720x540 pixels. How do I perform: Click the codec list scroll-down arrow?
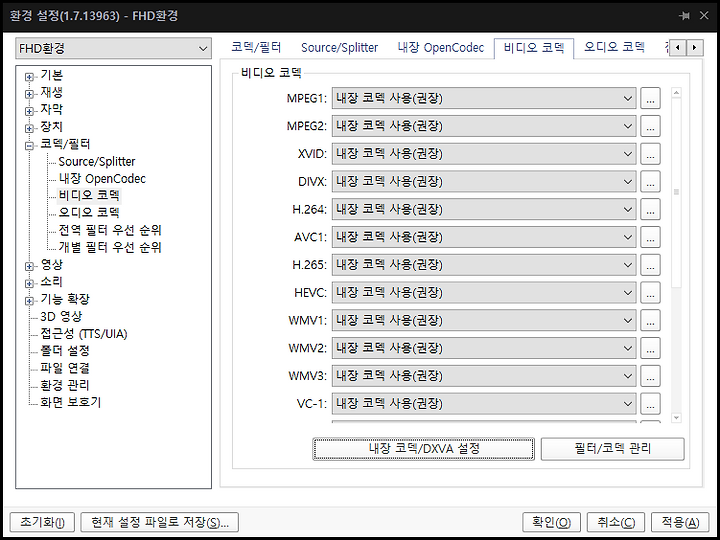pos(676,417)
